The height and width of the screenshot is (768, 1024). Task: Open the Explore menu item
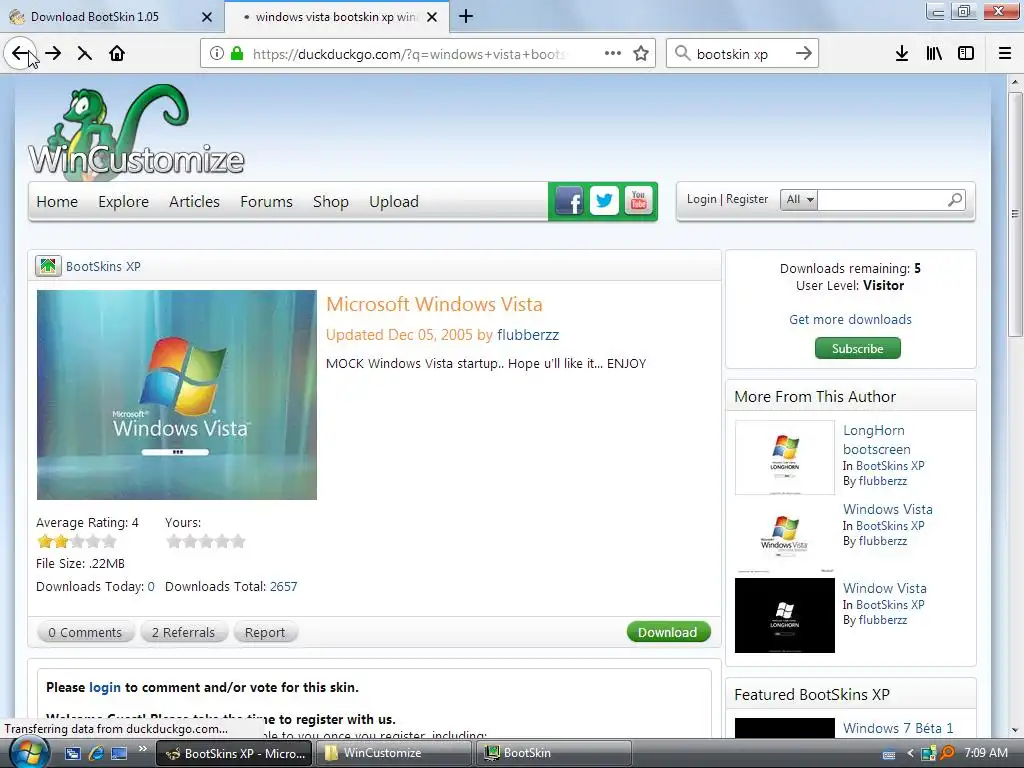[123, 202]
